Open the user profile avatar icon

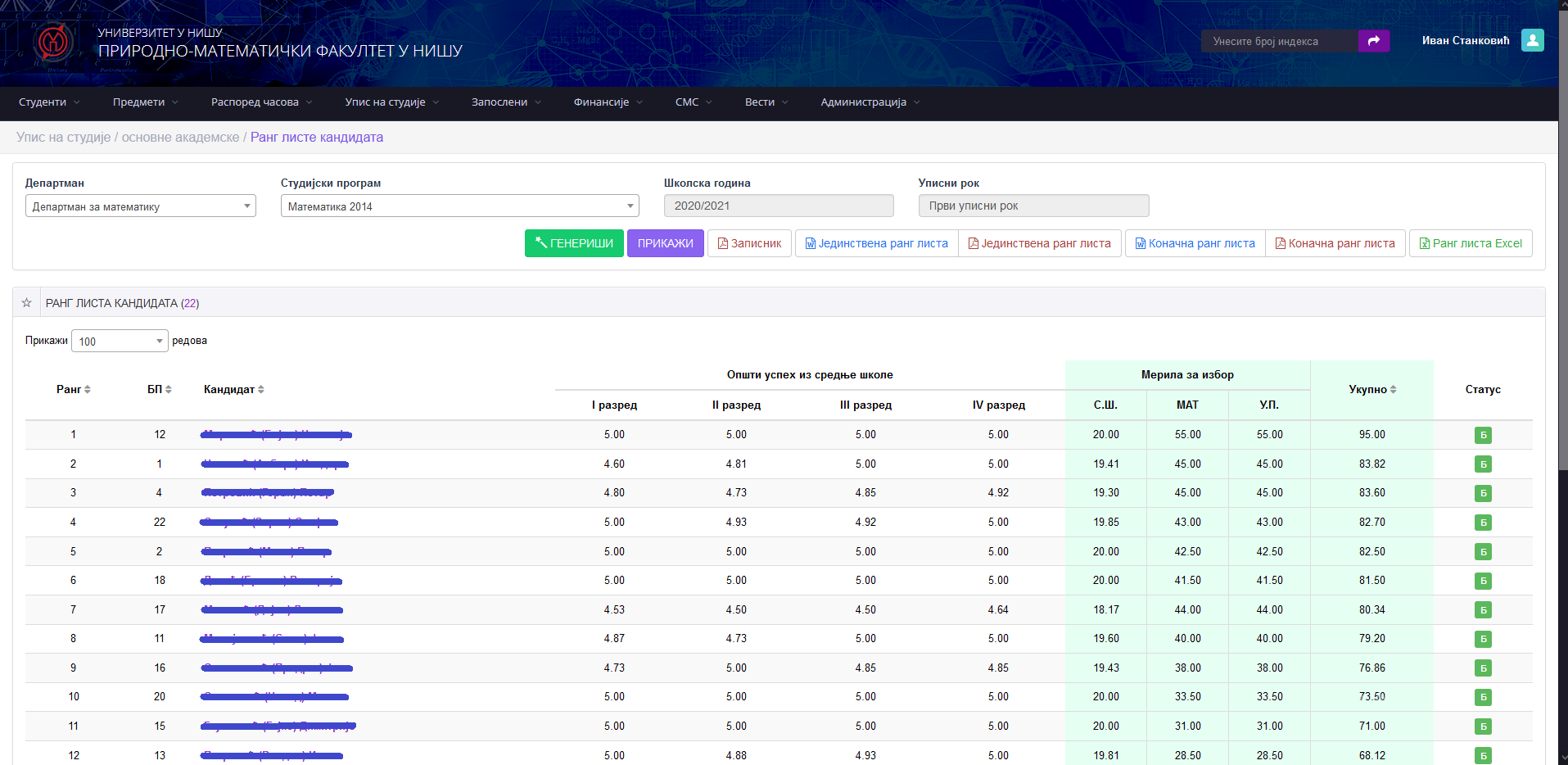coord(1532,40)
